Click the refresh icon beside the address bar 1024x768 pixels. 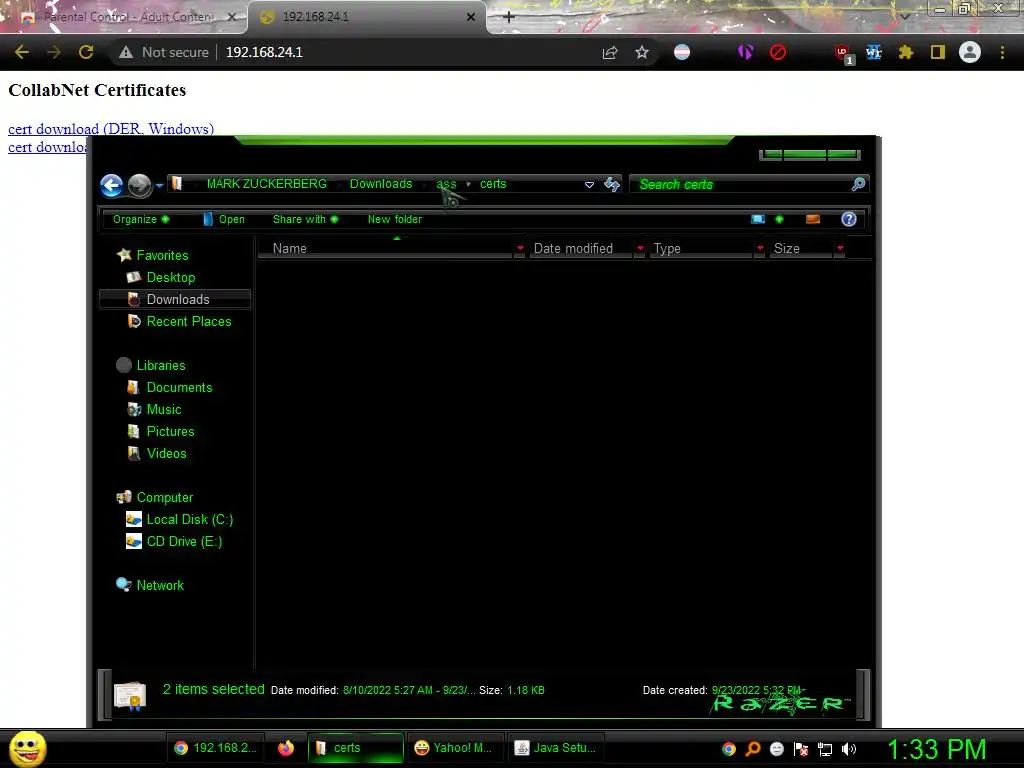click(x=612, y=185)
